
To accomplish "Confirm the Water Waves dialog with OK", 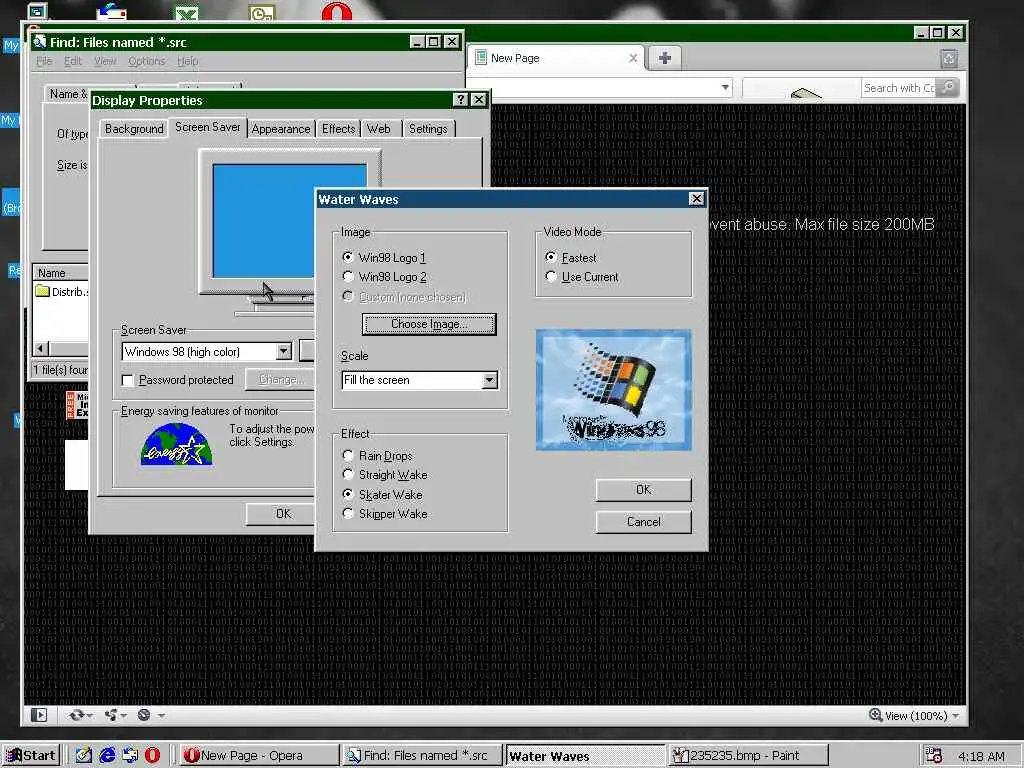I will 643,490.
